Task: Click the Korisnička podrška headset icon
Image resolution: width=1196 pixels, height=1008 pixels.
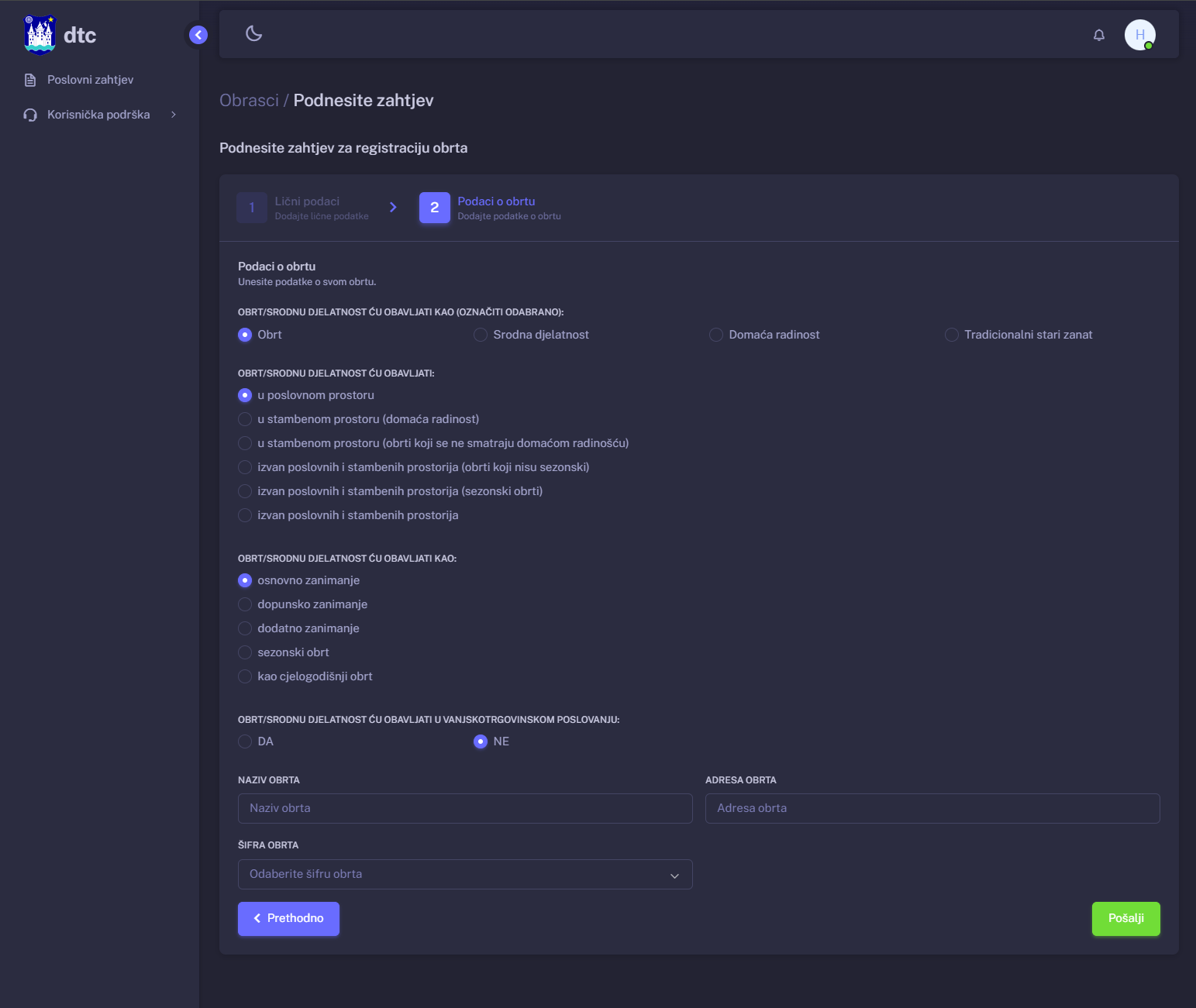Action: click(30, 115)
